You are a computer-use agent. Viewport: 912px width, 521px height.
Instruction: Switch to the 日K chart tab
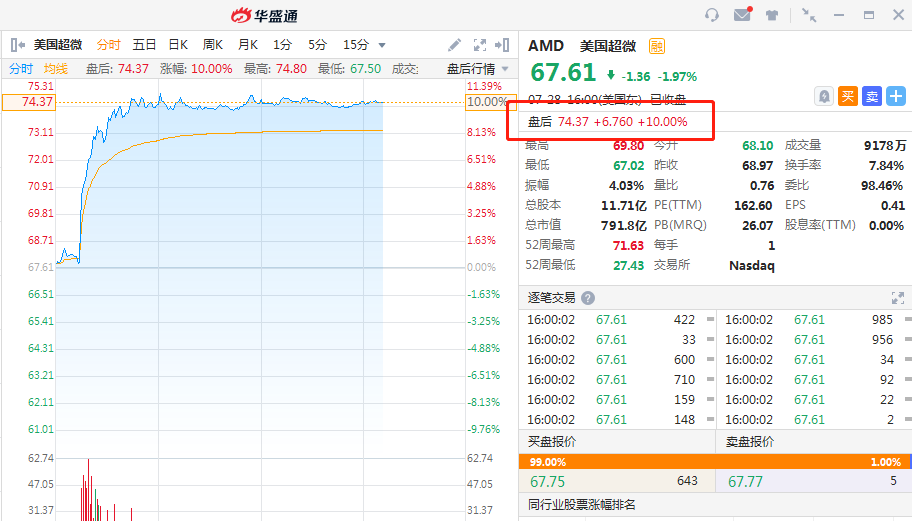click(178, 45)
